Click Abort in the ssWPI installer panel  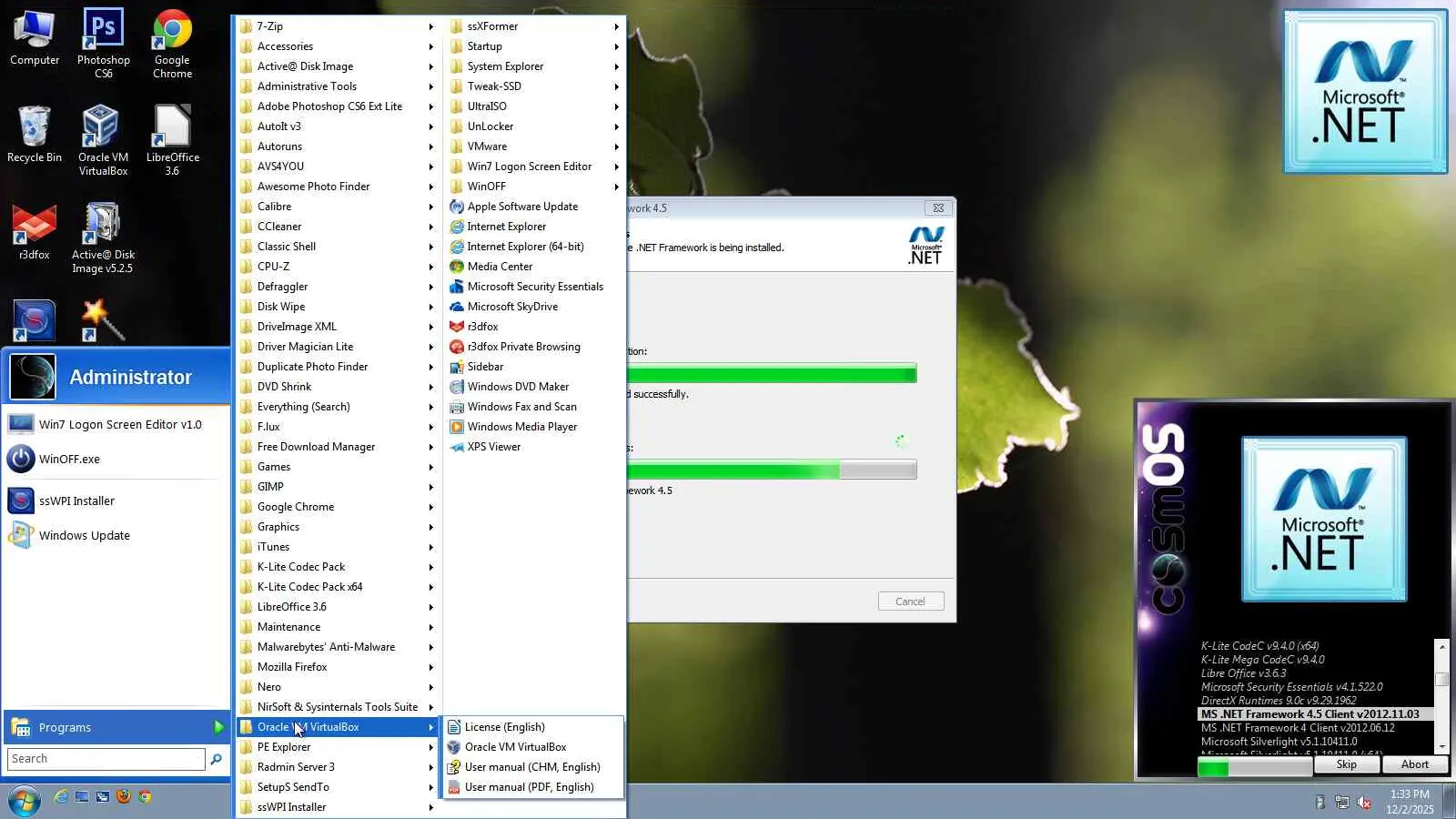point(1415,765)
